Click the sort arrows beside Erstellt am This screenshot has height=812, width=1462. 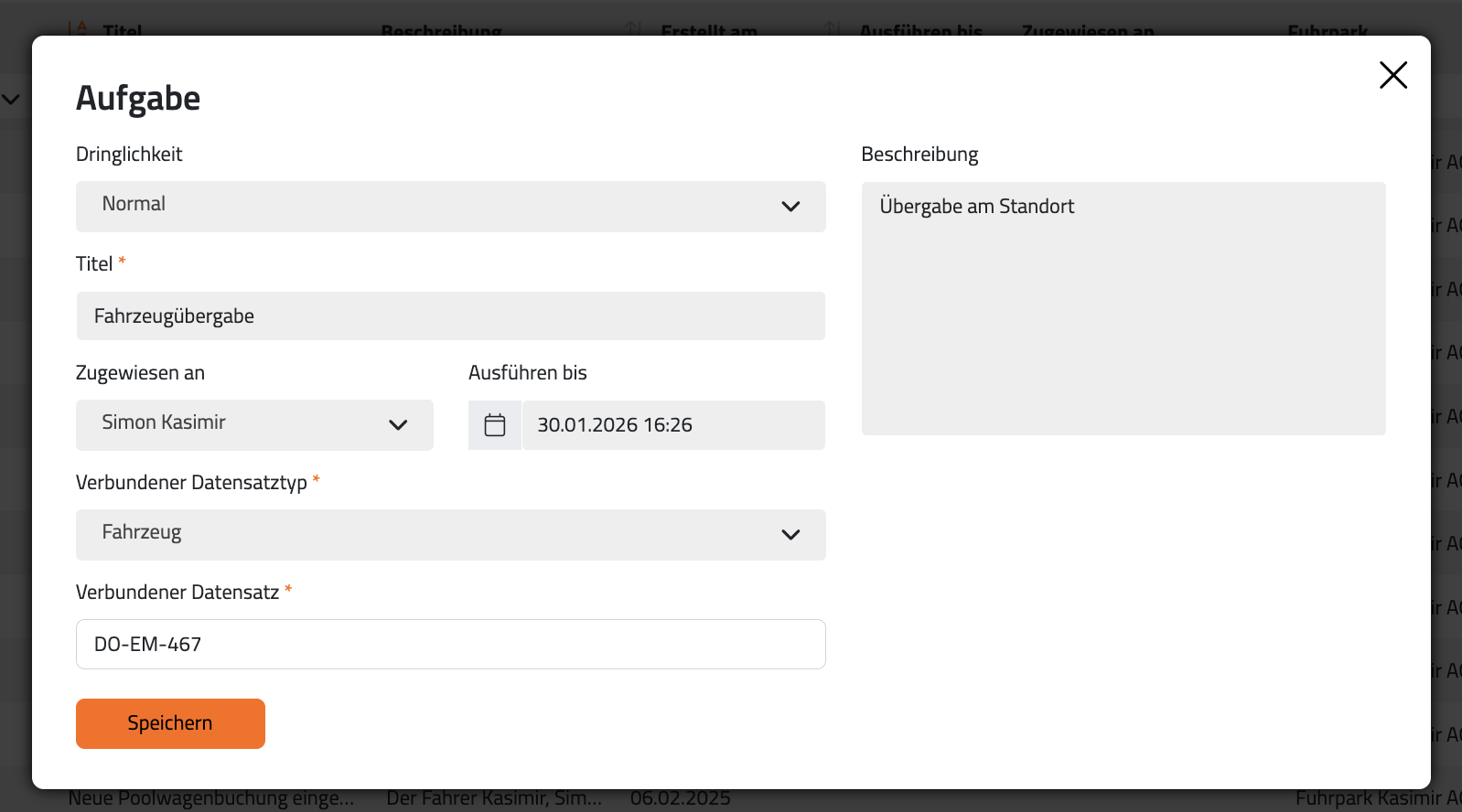(634, 28)
